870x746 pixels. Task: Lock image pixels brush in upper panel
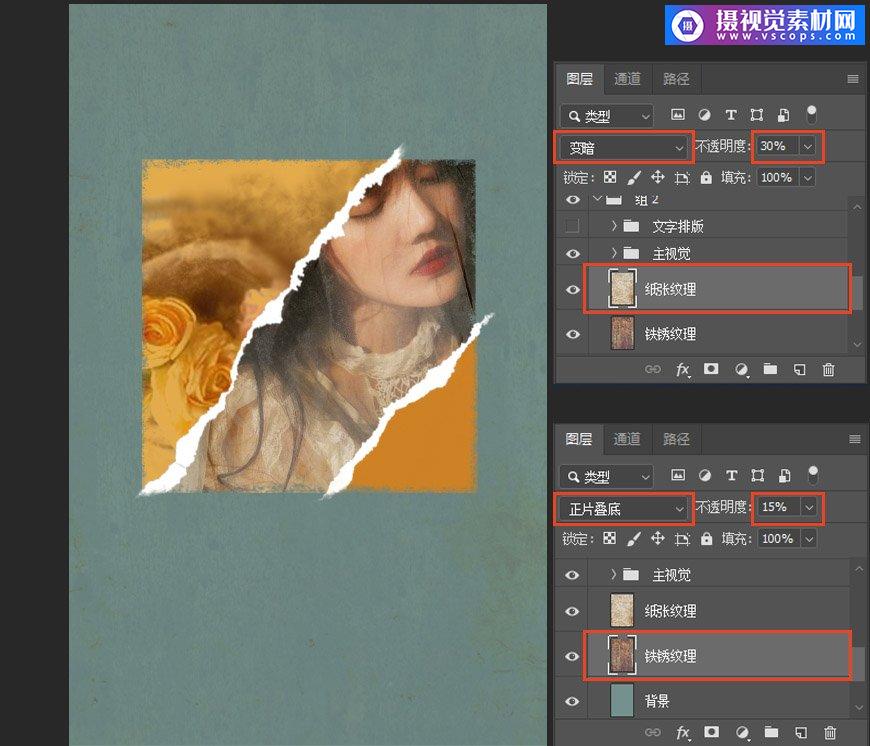click(x=634, y=177)
